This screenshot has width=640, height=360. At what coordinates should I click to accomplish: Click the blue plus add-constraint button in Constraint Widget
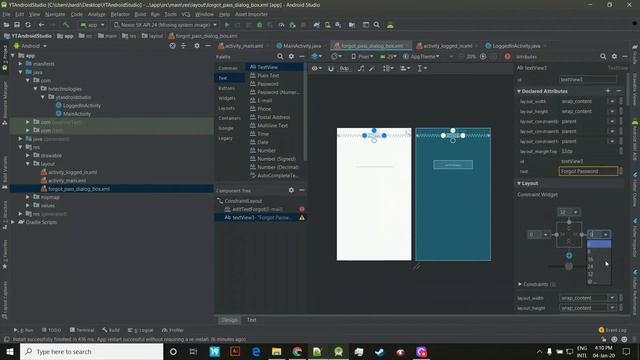coord(569,256)
